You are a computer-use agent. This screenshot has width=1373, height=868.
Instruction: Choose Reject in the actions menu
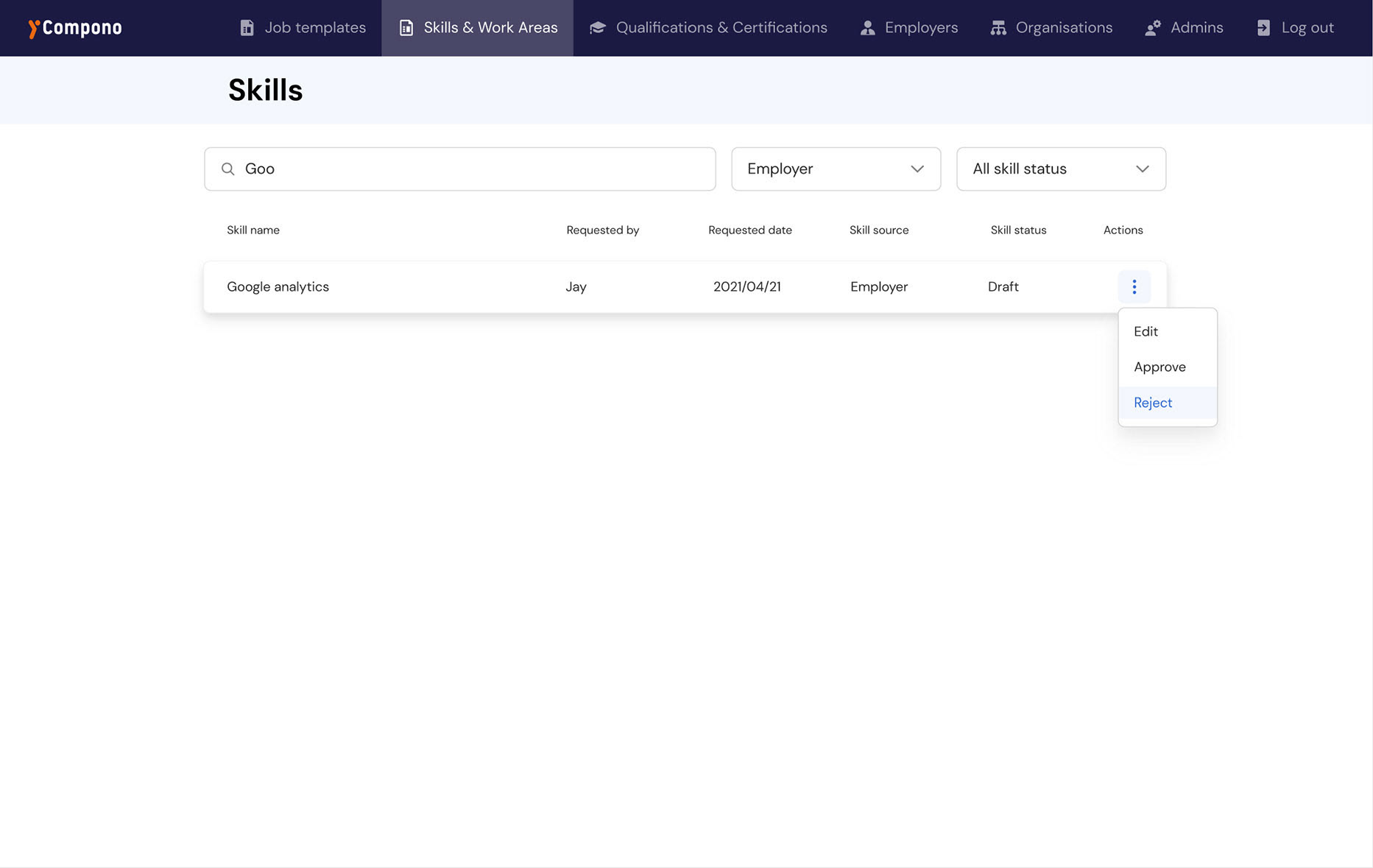1168,403
